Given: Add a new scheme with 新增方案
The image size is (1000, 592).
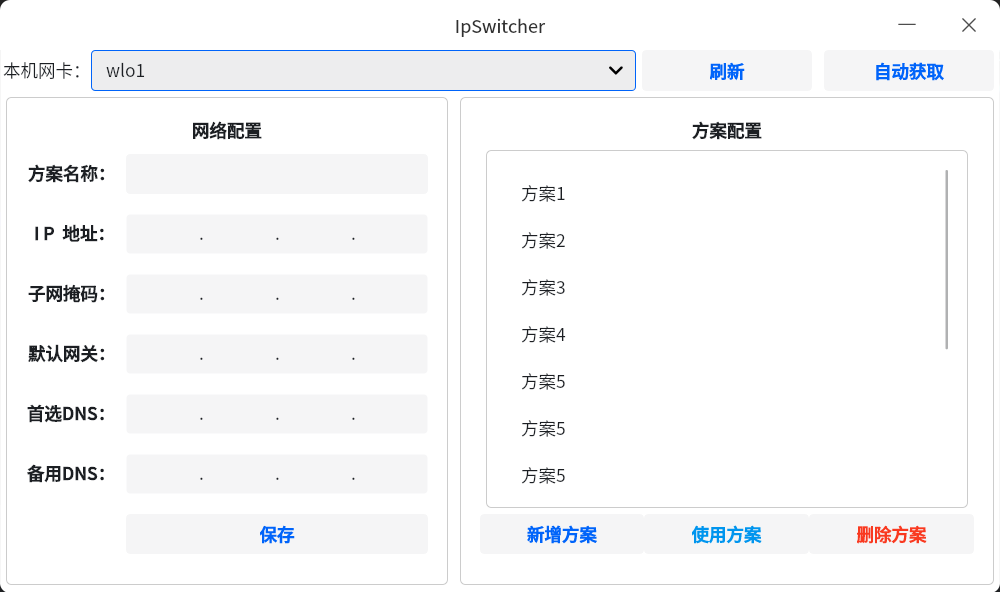Looking at the screenshot, I should pos(562,535).
